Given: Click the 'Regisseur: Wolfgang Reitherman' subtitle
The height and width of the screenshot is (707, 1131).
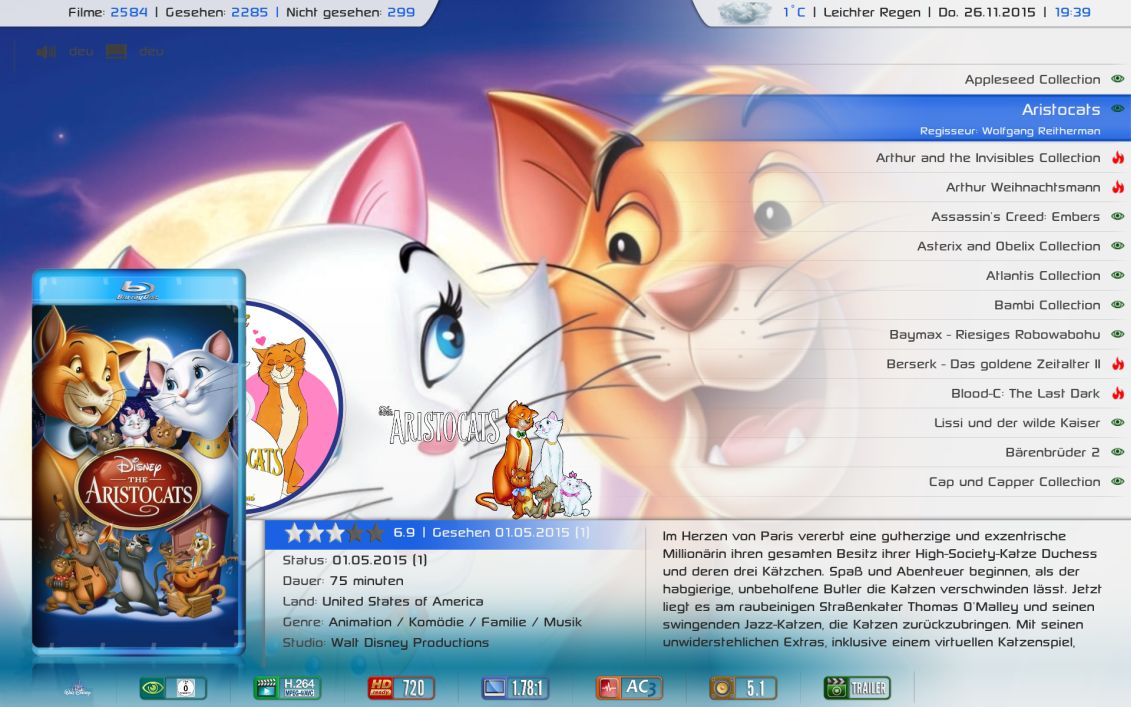Looking at the screenshot, I should [1010, 131].
